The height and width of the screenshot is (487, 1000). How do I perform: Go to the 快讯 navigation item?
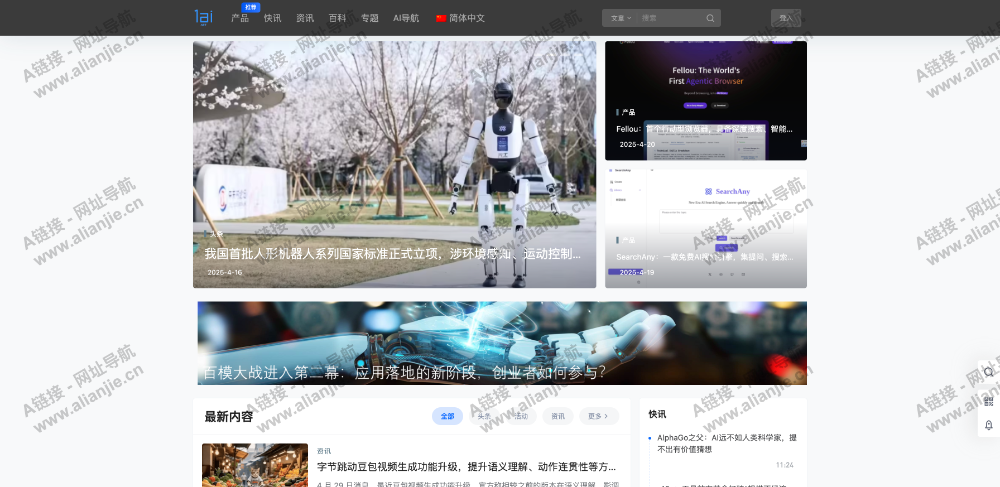(272, 18)
